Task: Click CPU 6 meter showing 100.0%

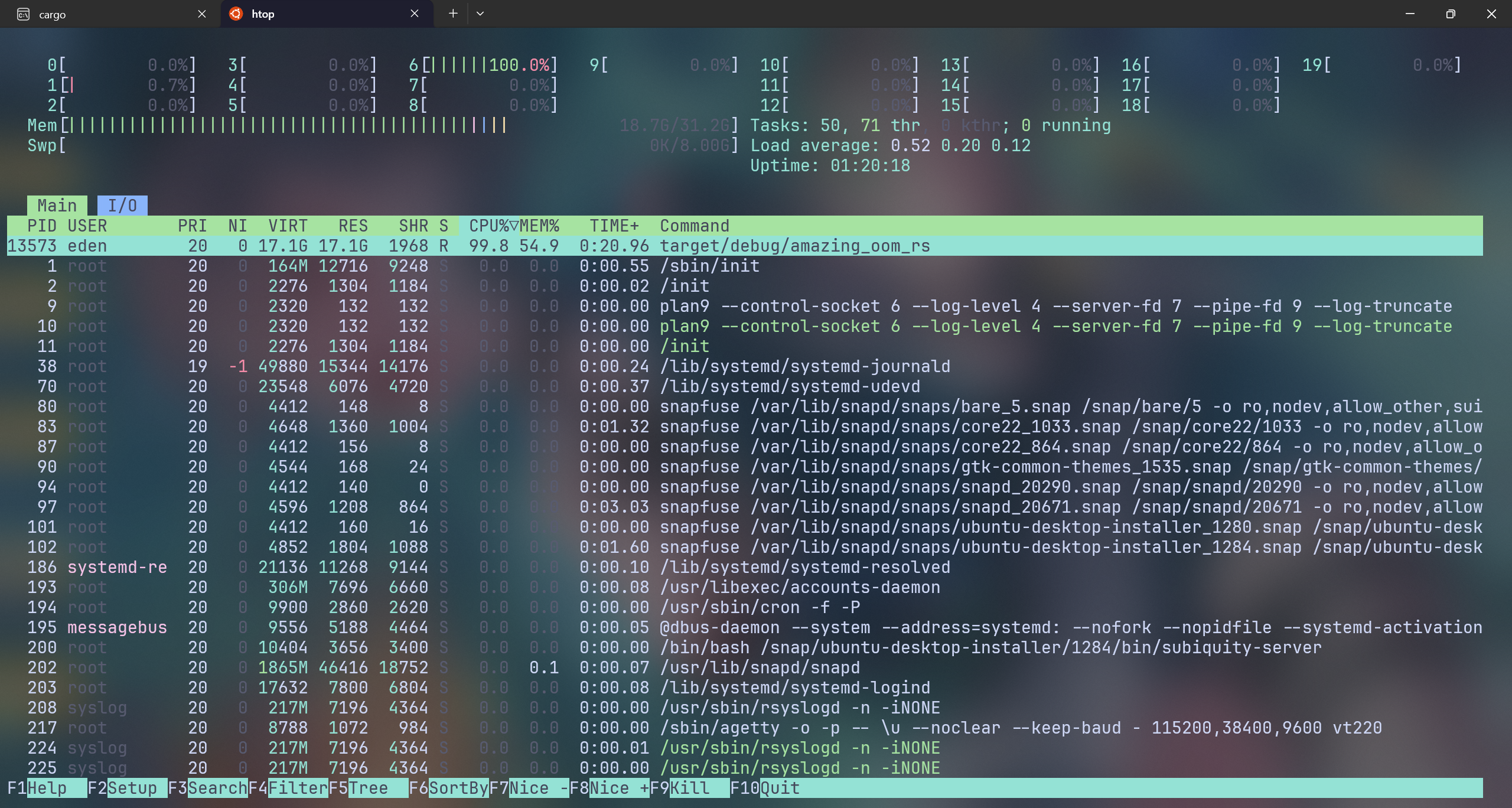Action: click(x=483, y=65)
